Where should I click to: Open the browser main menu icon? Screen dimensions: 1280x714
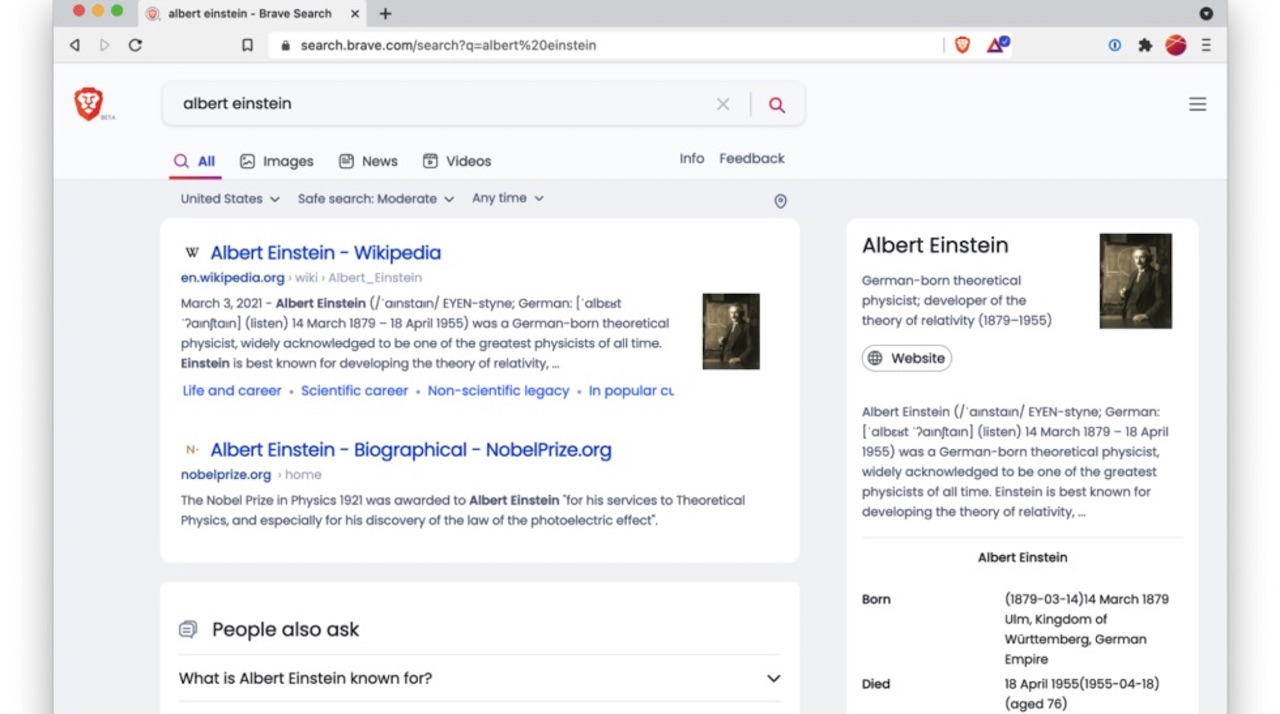pos(1206,45)
